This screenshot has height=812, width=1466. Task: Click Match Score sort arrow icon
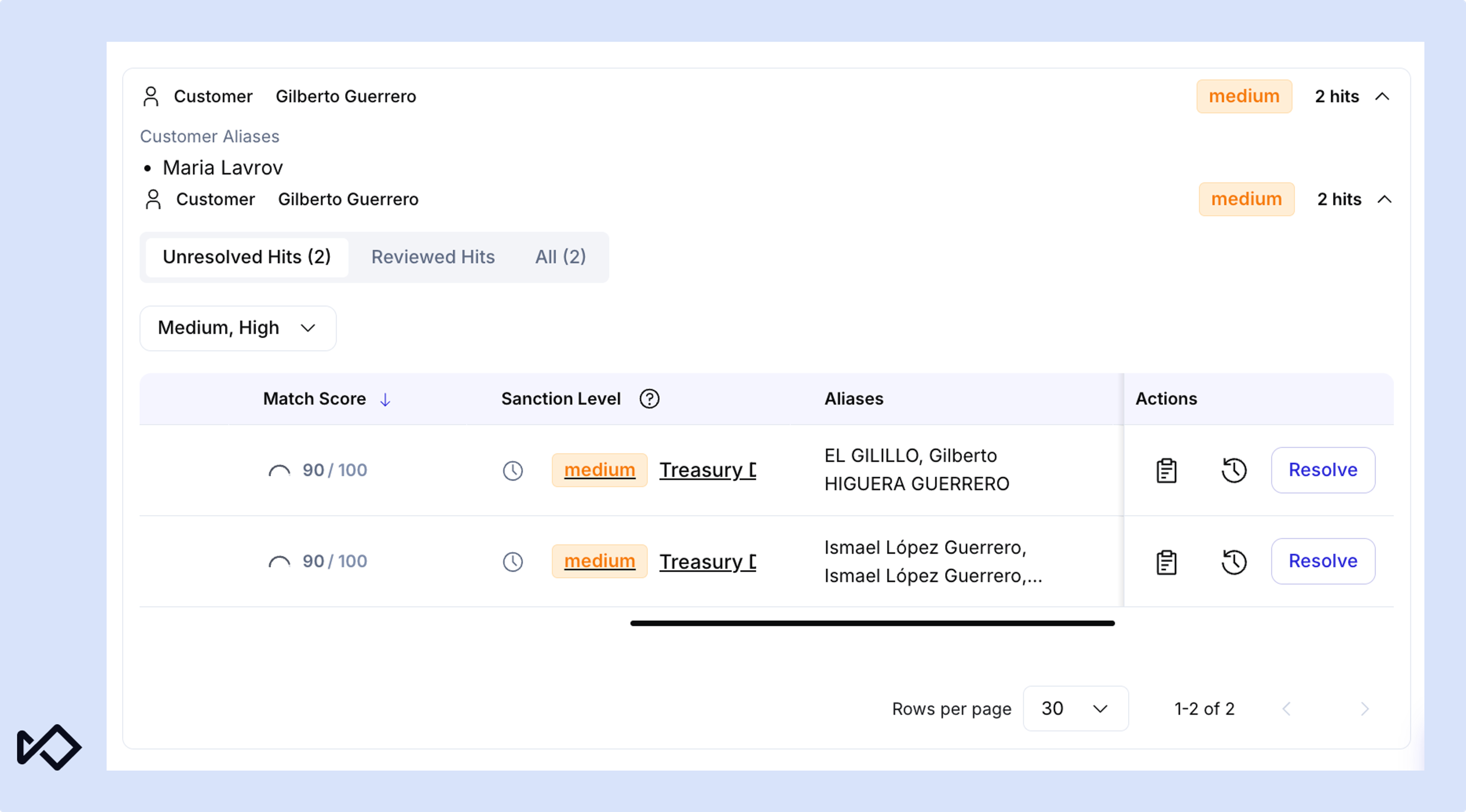pos(385,399)
